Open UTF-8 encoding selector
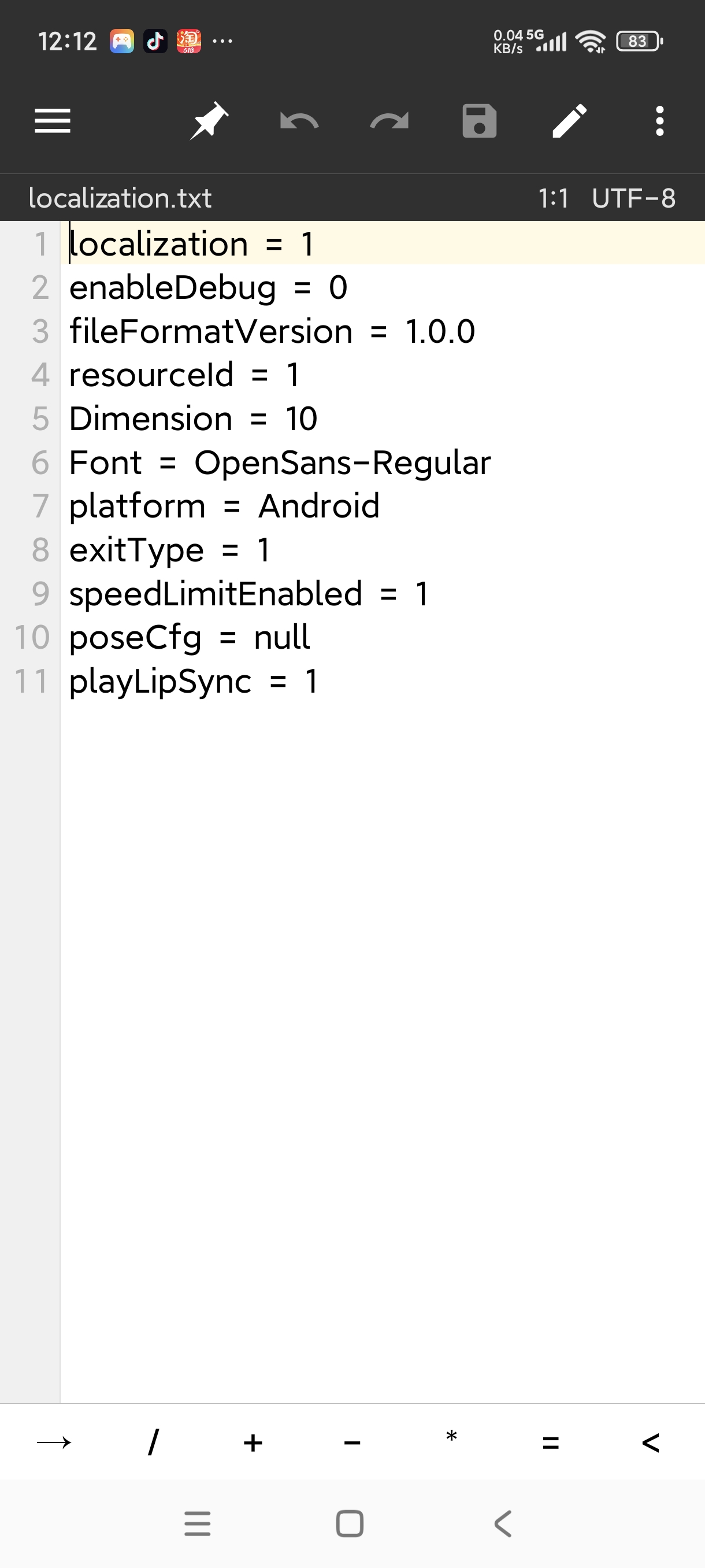The width and height of the screenshot is (705, 1568). click(x=633, y=198)
